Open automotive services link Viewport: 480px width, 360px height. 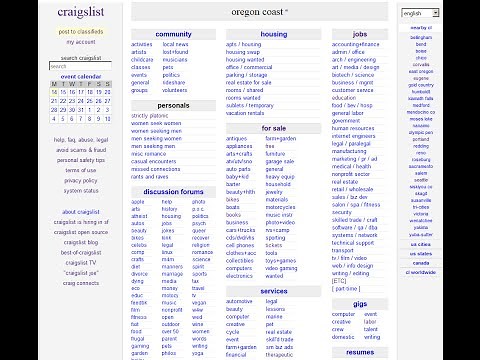pyautogui.click(x=239, y=301)
